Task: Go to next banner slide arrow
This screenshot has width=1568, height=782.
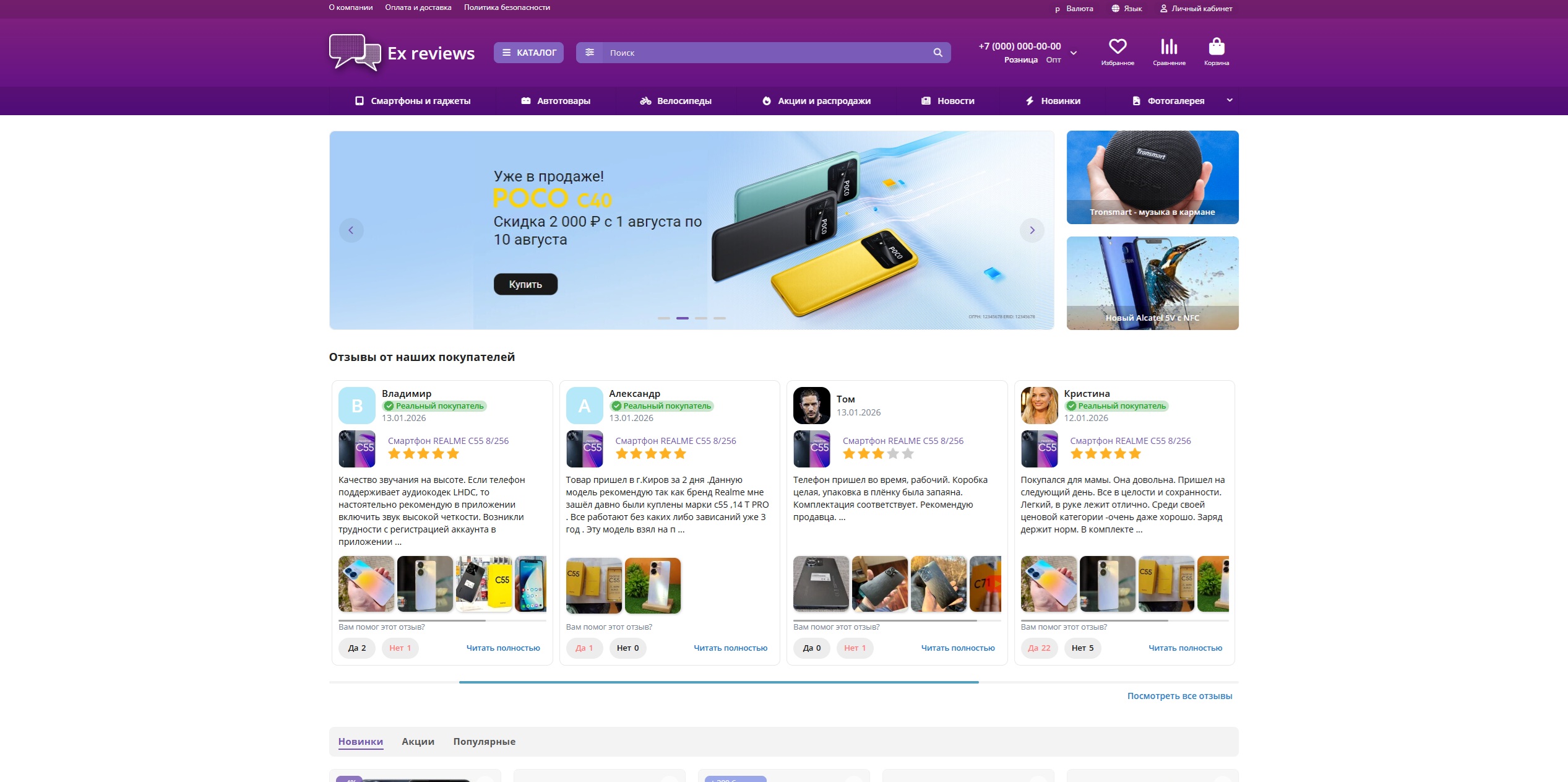Action: pos(1032,230)
